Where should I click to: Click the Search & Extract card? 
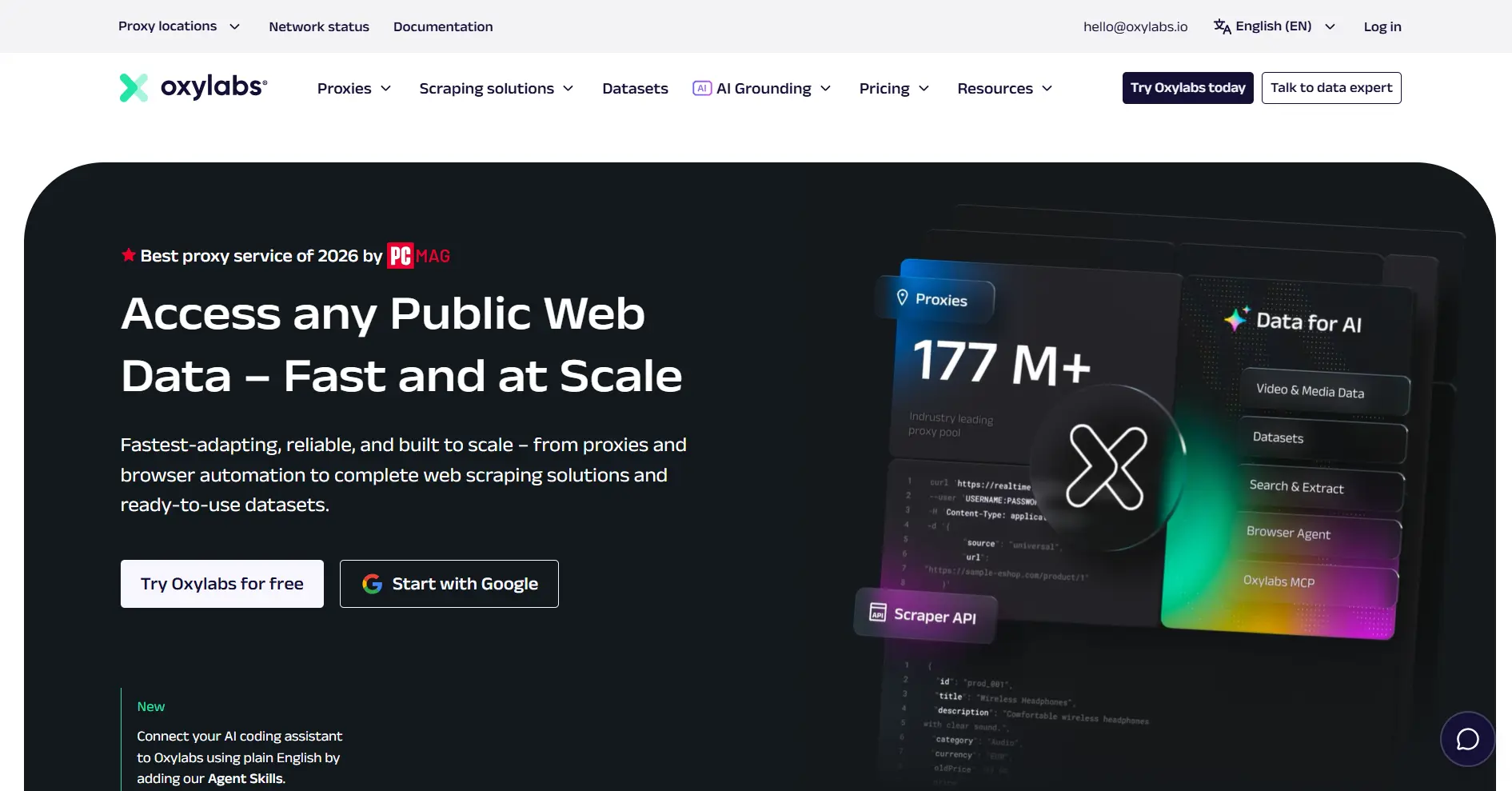pyautogui.click(x=1321, y=488)
